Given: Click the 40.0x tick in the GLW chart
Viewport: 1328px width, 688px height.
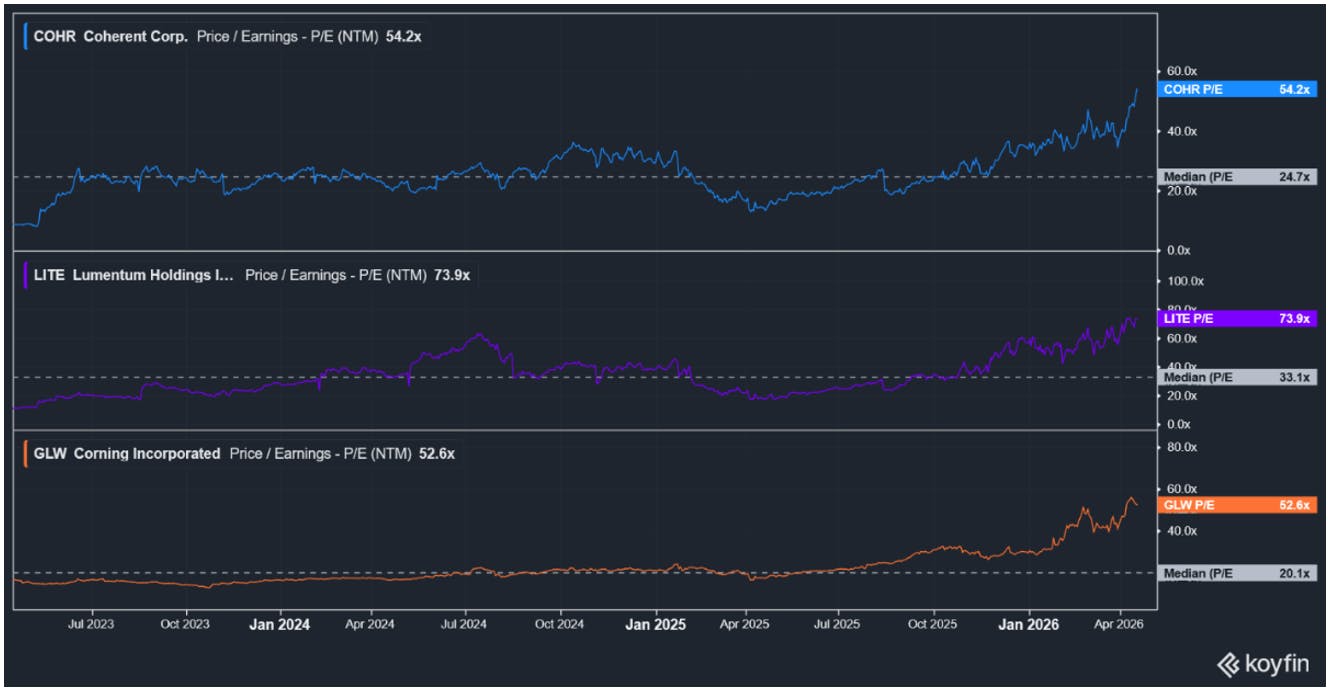Looking at the screenshot, I should click(1182, 531).
